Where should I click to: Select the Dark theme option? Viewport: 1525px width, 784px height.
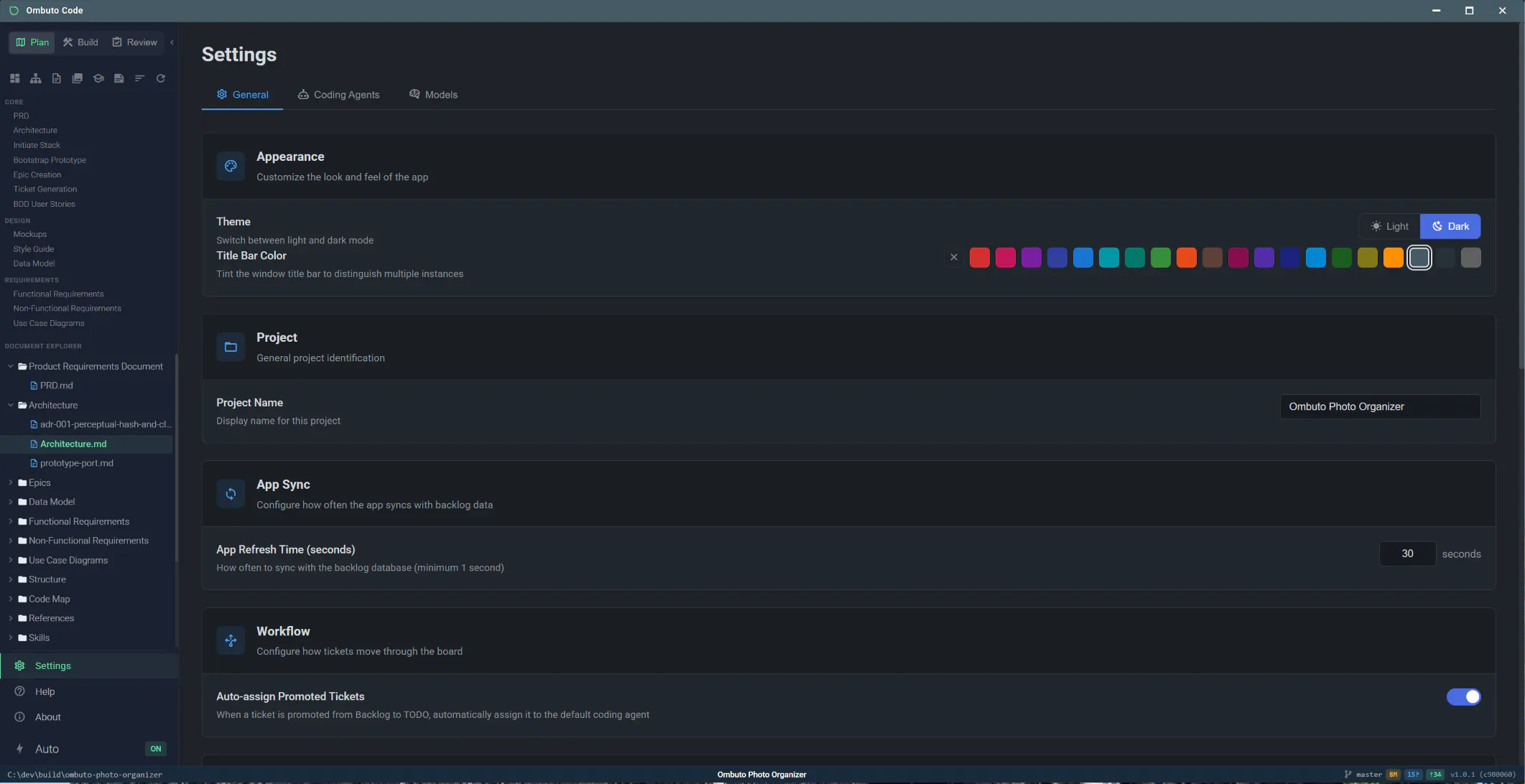click(1450, 226)
